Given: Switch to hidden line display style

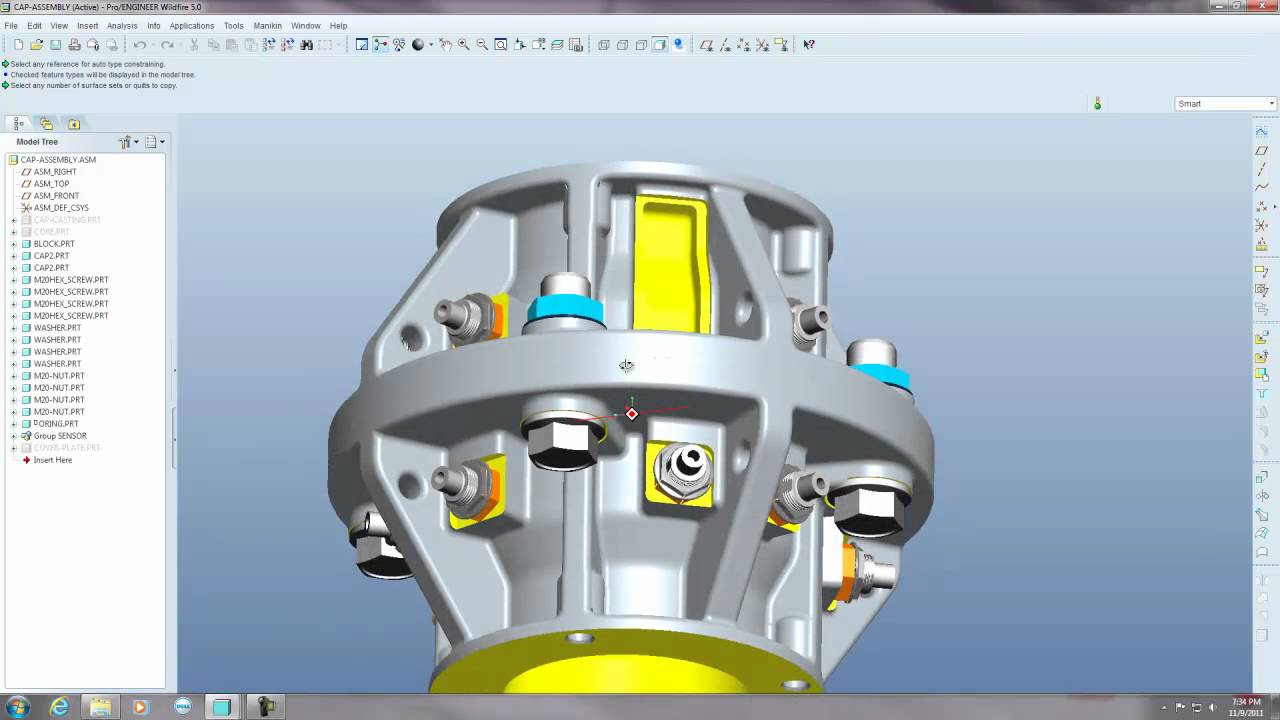Looking at the screenshot, I should click(622, 44).
